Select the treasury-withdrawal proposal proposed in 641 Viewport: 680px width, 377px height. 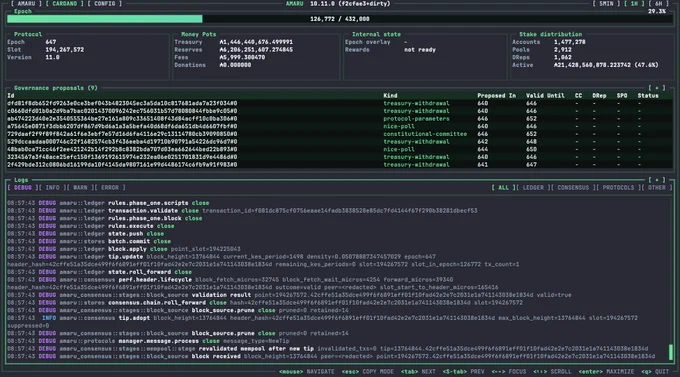(x=340, y=165)
